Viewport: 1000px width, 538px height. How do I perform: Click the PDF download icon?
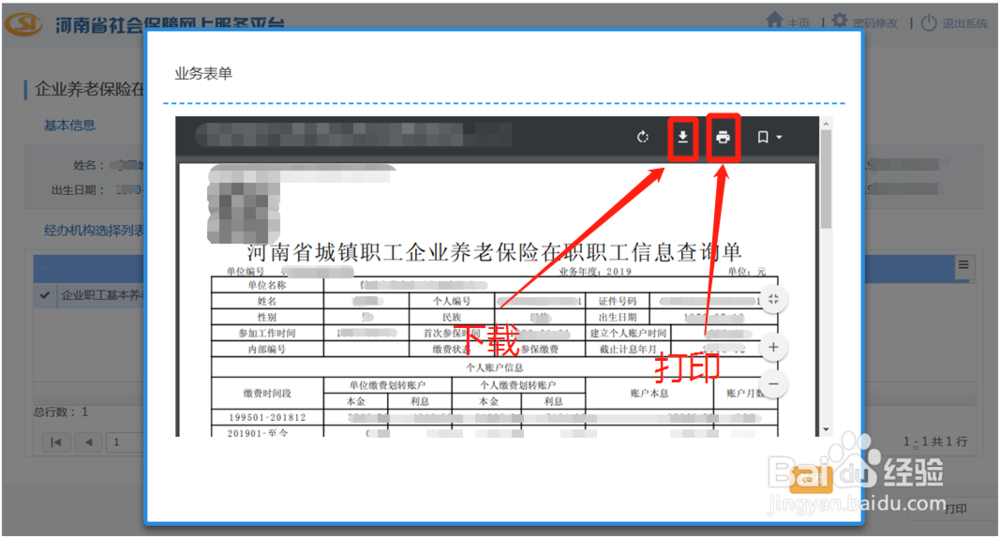tap(682, 137)
